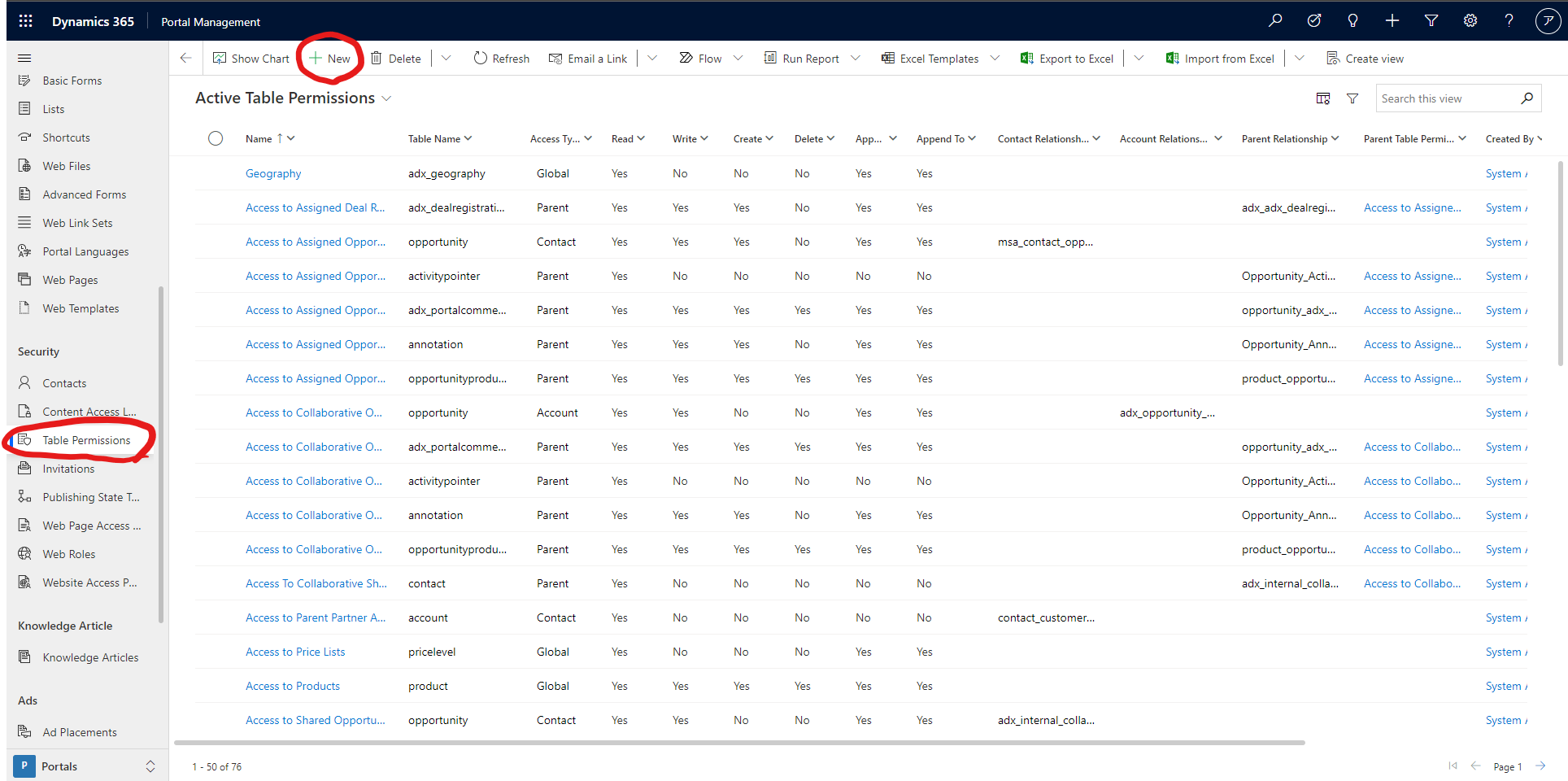
Task: Open the Access to Parent Partner A... record
Action: coord(316,617)
